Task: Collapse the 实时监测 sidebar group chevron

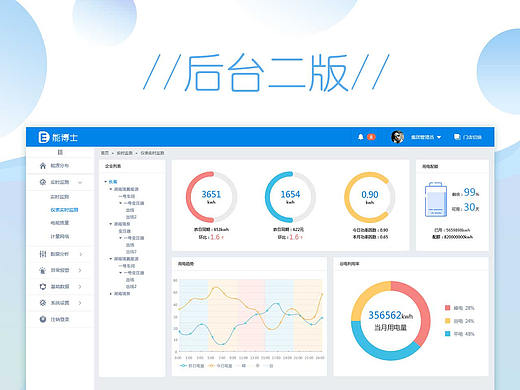Action: [x=80, y=182]
